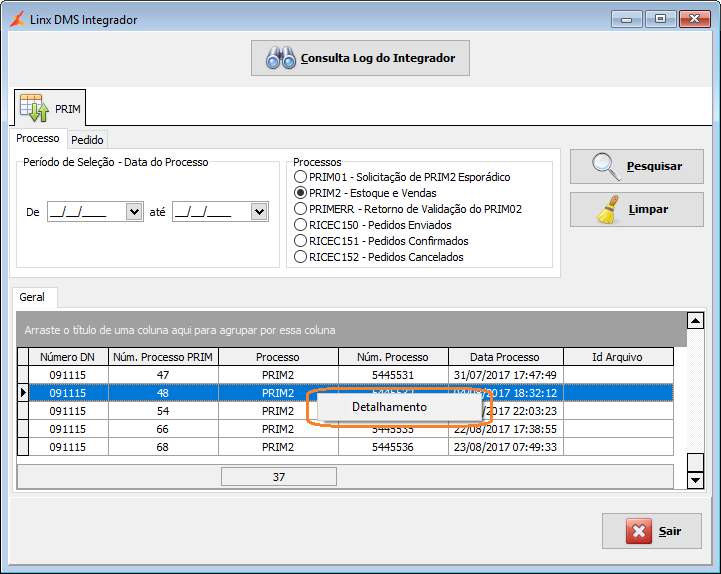The width and height of the screenshot is (721, 574).
Task: Switch to the Pedido tab
Action: click(87, 140)
